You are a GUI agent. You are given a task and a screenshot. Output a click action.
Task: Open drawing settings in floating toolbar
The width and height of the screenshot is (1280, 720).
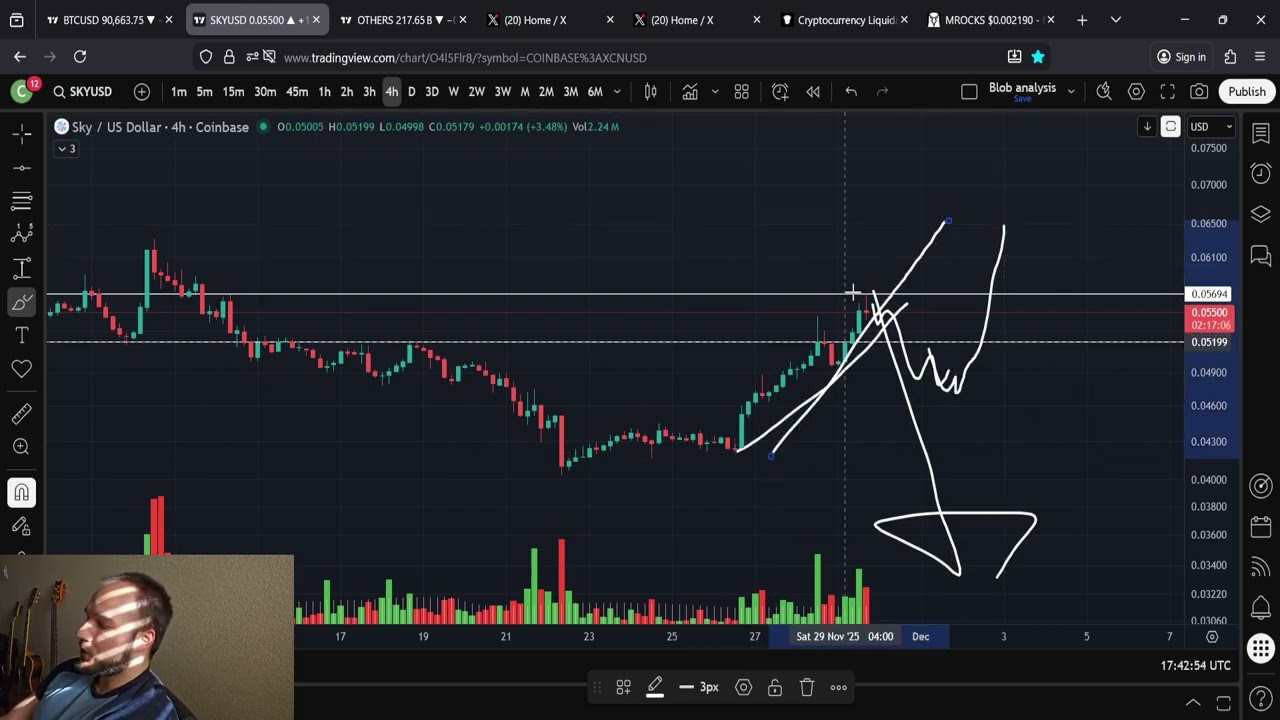743,687
